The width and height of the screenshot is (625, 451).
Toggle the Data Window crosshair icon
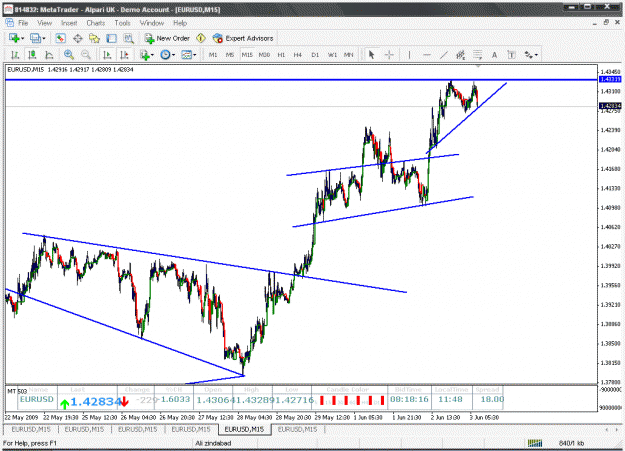coord(78,38)
